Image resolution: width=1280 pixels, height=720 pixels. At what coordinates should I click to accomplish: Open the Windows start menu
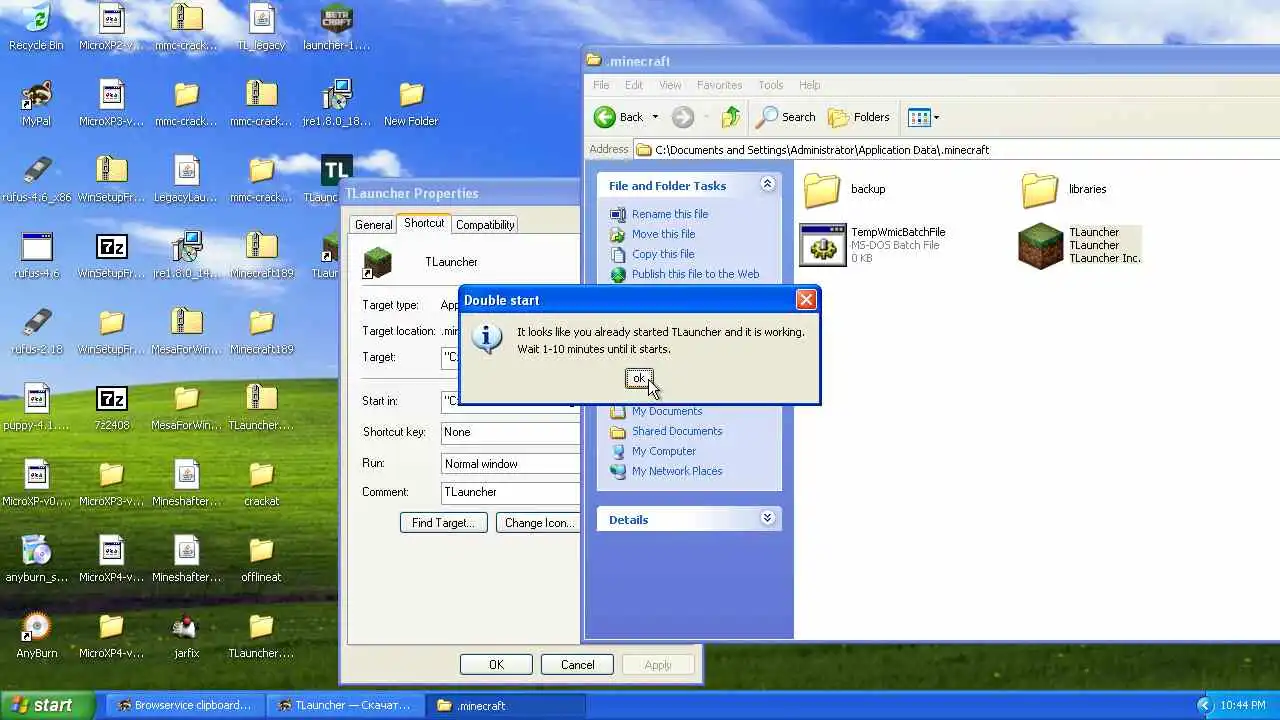click(x=47, y=705)
